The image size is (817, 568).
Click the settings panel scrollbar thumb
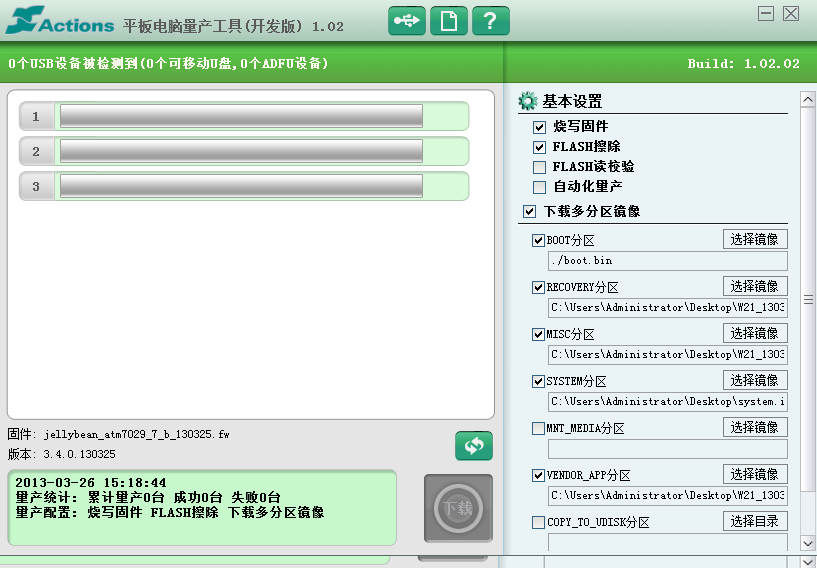pos(808,300)
